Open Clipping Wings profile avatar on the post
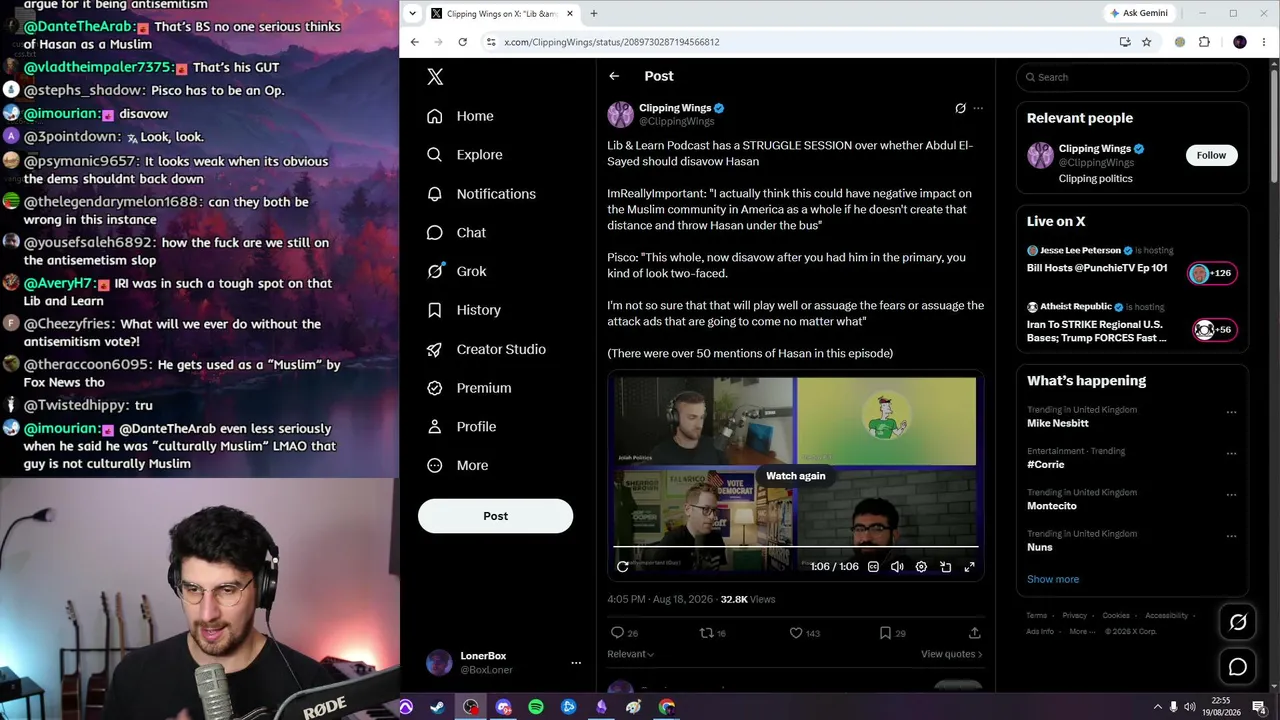 coord(620,114)
